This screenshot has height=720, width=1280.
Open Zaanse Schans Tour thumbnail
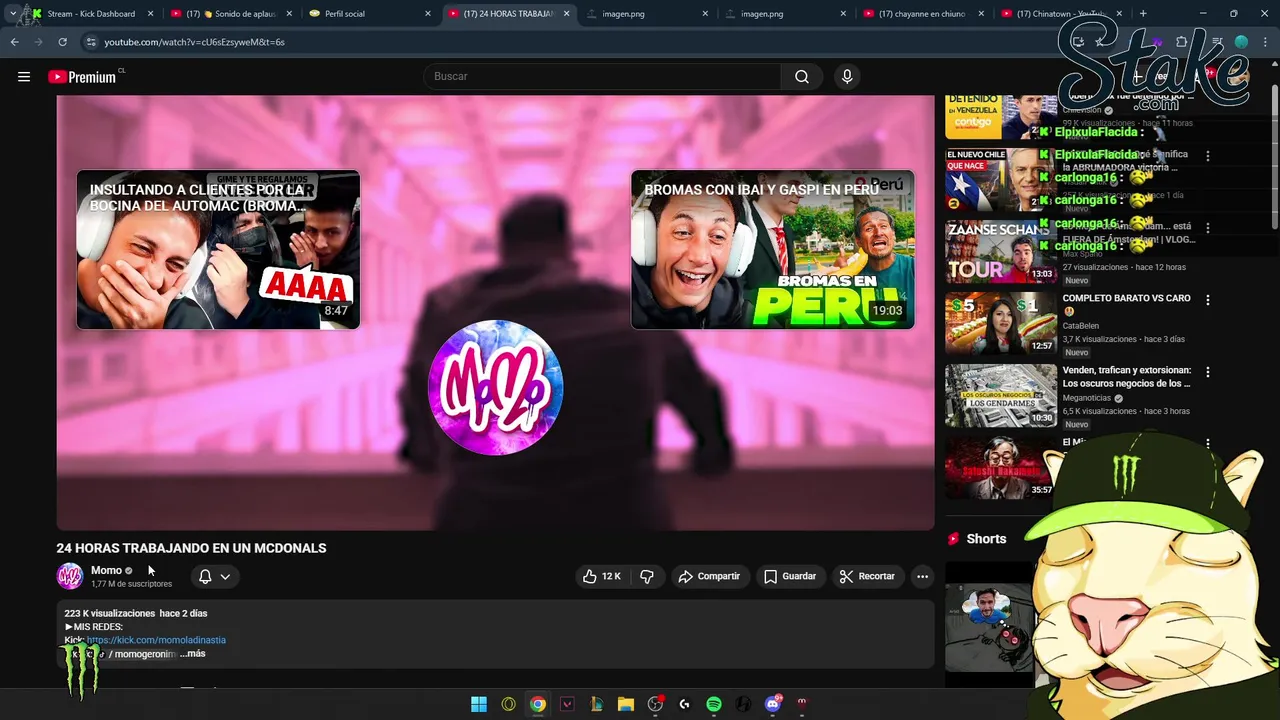(1001, 251)
